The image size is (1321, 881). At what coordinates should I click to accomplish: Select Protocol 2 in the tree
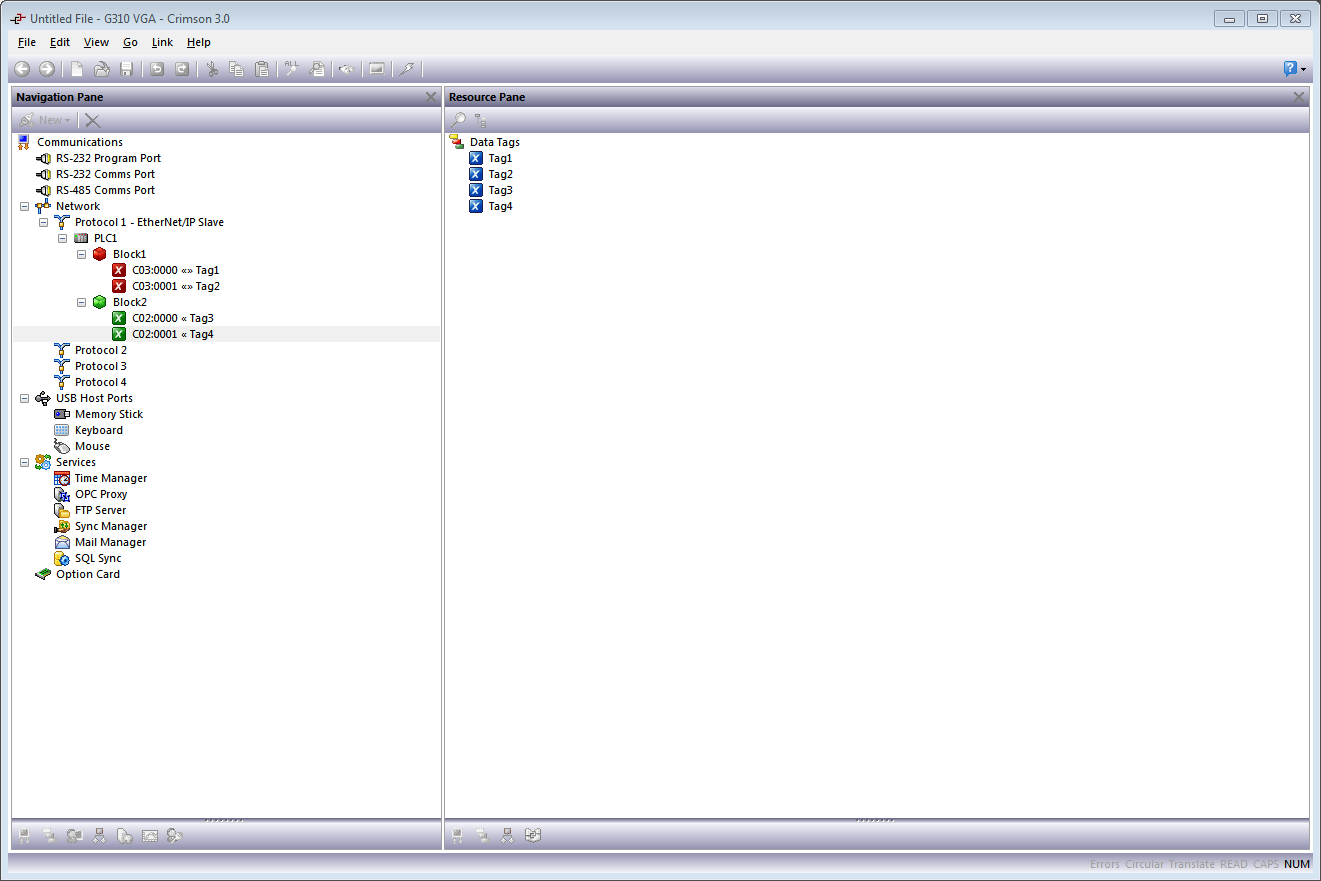[x=101, y=350]
